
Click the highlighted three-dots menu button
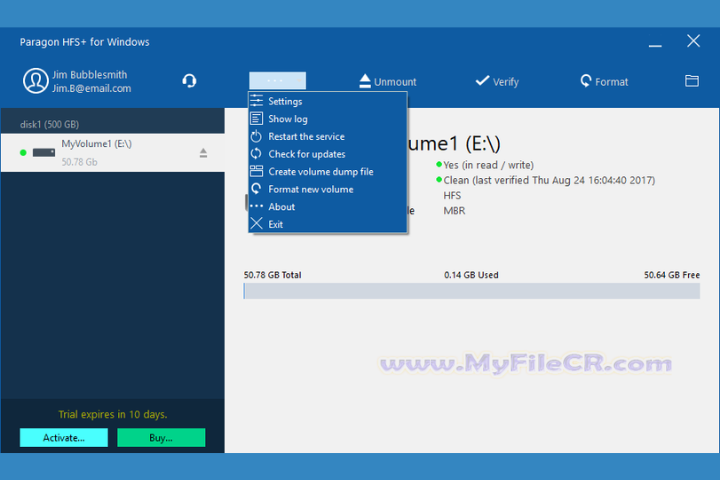[x=277, y=81]
